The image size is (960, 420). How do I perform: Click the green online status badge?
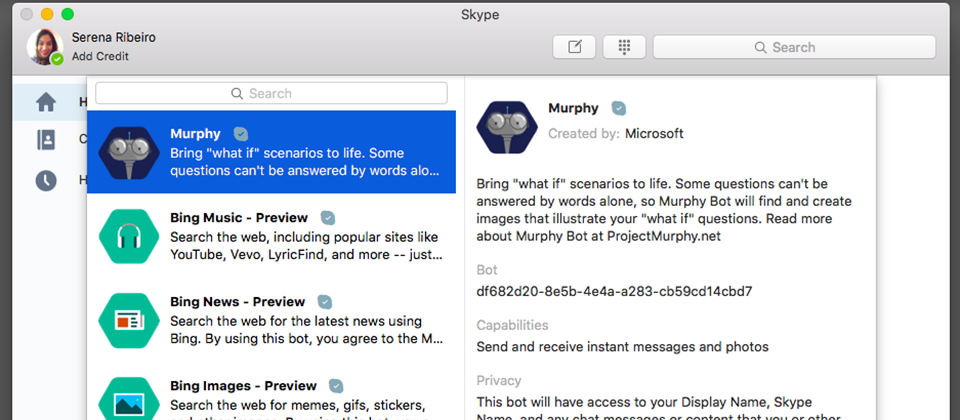point(57,59)
